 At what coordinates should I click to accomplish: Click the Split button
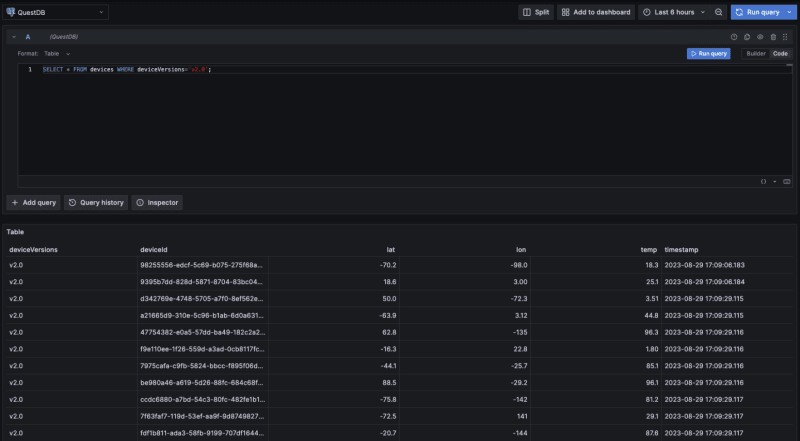click(x=536, y=12)
